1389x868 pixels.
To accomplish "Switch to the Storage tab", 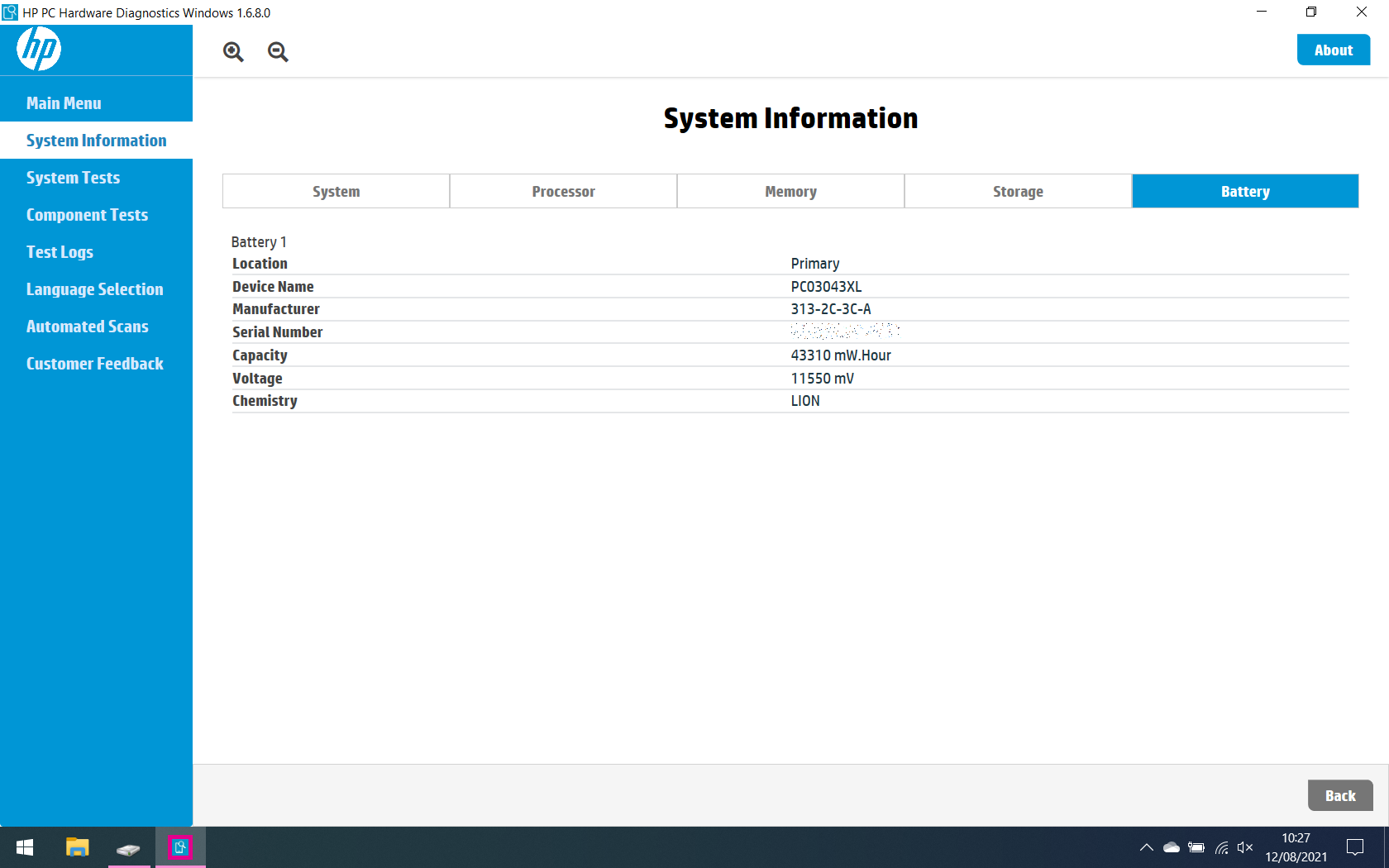I will pos(1018,191).
